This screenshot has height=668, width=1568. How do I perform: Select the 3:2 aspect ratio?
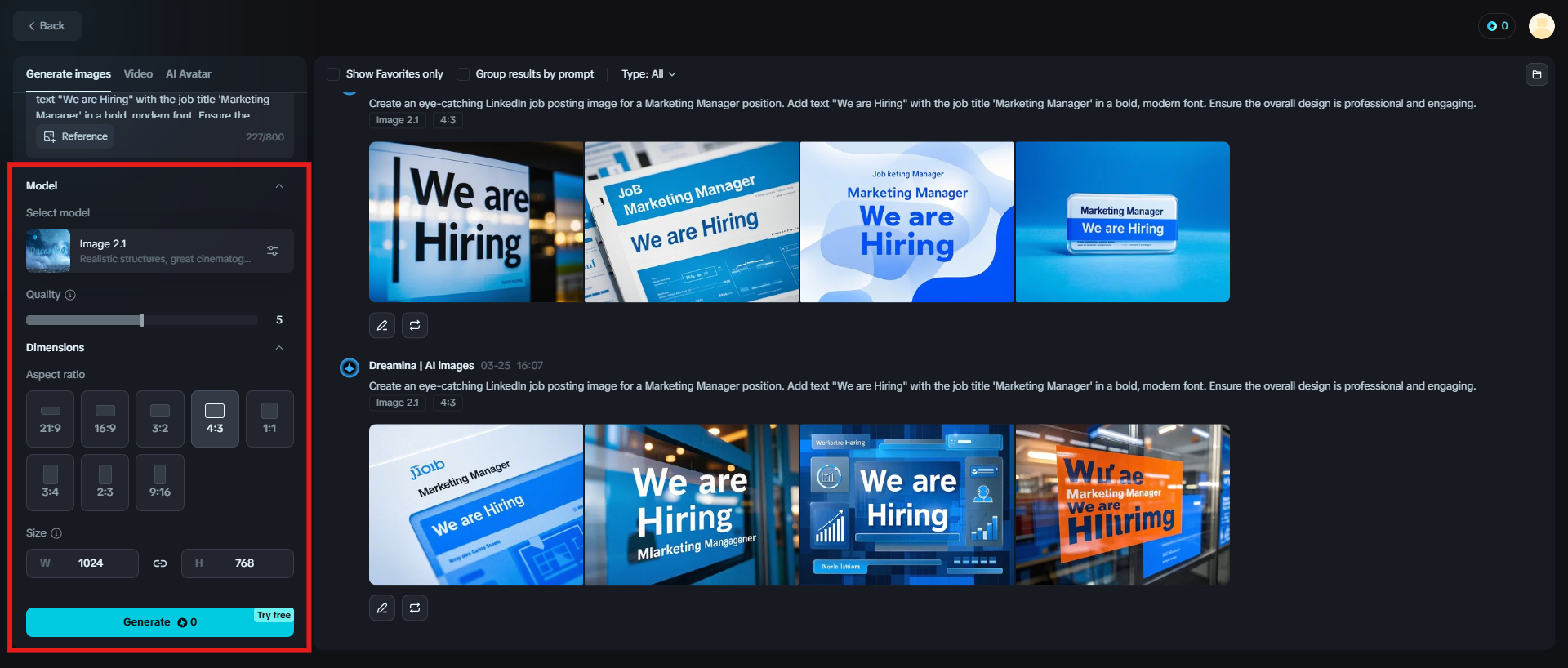tap(160, 419)
